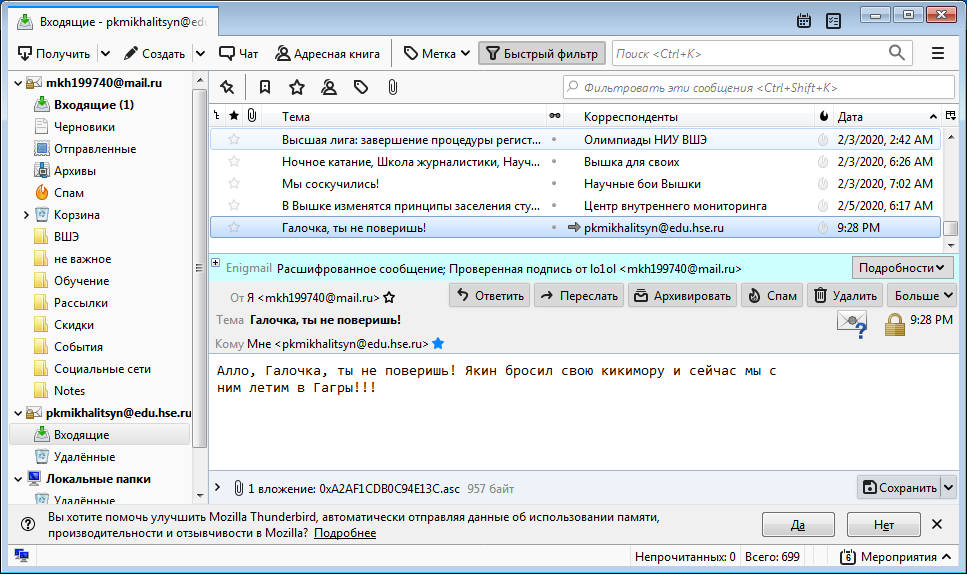Open the Чат tab

(x=239, y=54)
